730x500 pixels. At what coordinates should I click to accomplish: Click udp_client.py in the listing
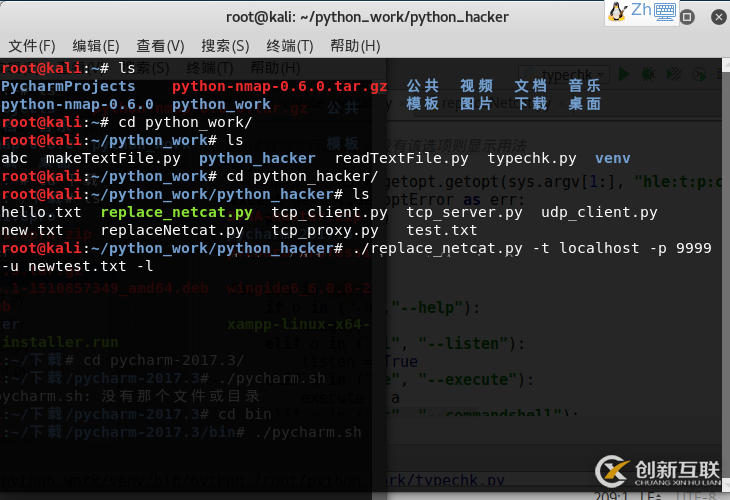pyautogui.click(x=599, y=213)
